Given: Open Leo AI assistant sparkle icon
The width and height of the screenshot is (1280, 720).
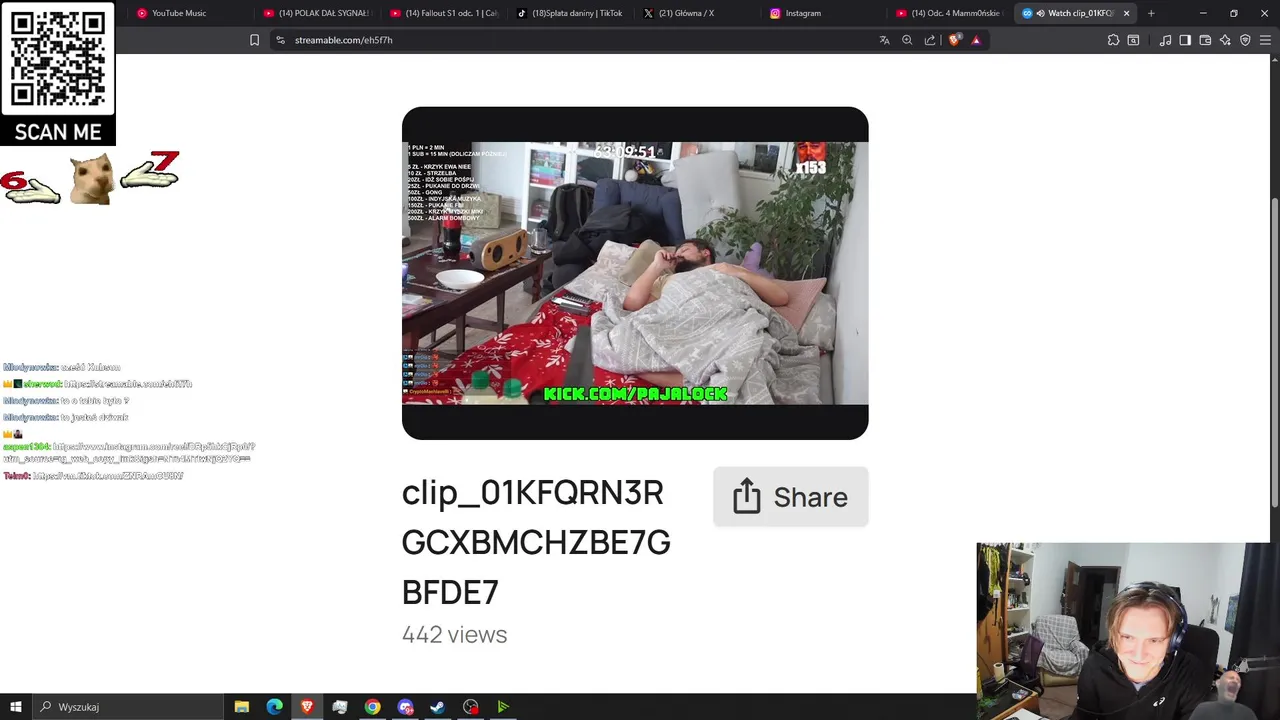Looking at the screenshot, I should 1225,40.
